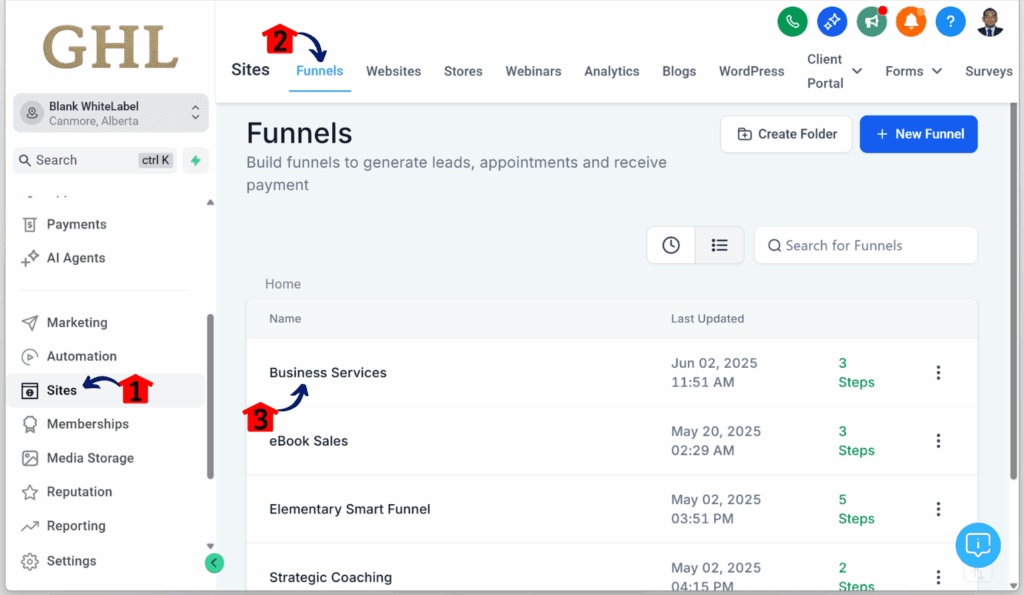The width and height of the screenshot is (1024, 595).
Task: Switch to the Analytics tab
Action: (x=611, y=71)
